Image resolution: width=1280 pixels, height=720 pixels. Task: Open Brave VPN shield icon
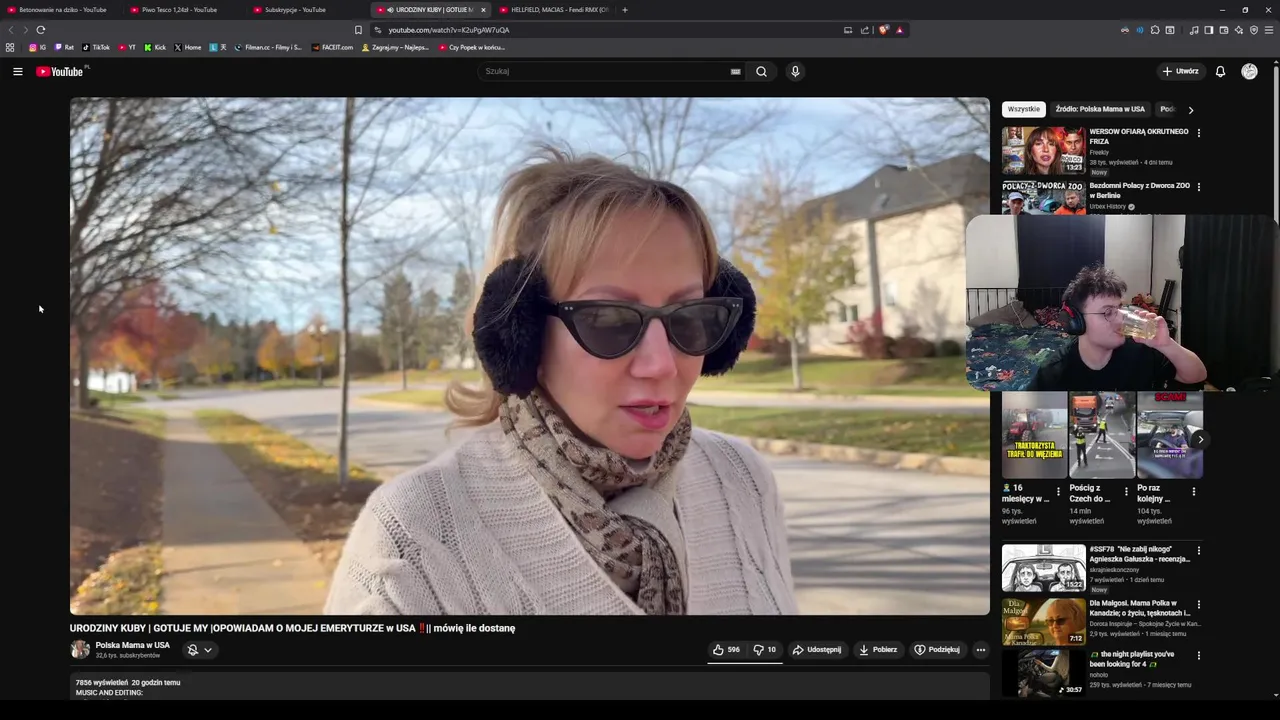pos(1254,30)
